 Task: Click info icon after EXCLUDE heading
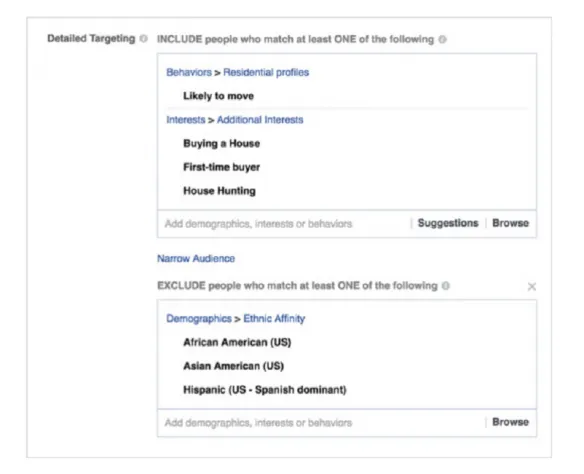[445, 286]
